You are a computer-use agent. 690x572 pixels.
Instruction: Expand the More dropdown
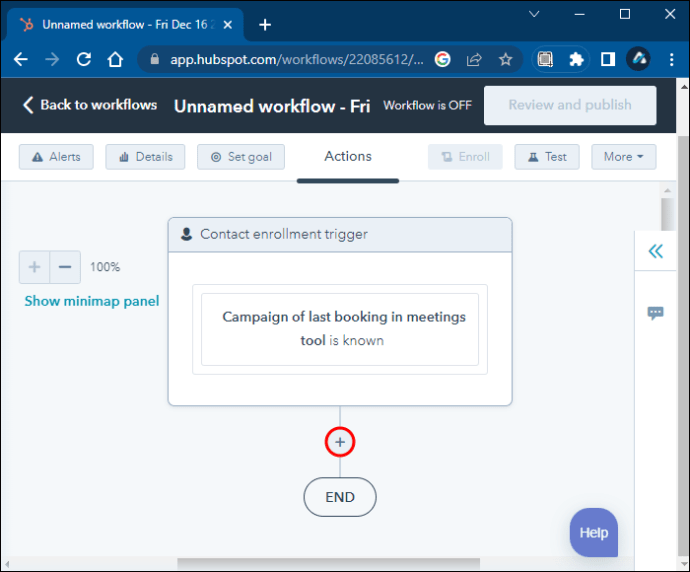[624, 157]
